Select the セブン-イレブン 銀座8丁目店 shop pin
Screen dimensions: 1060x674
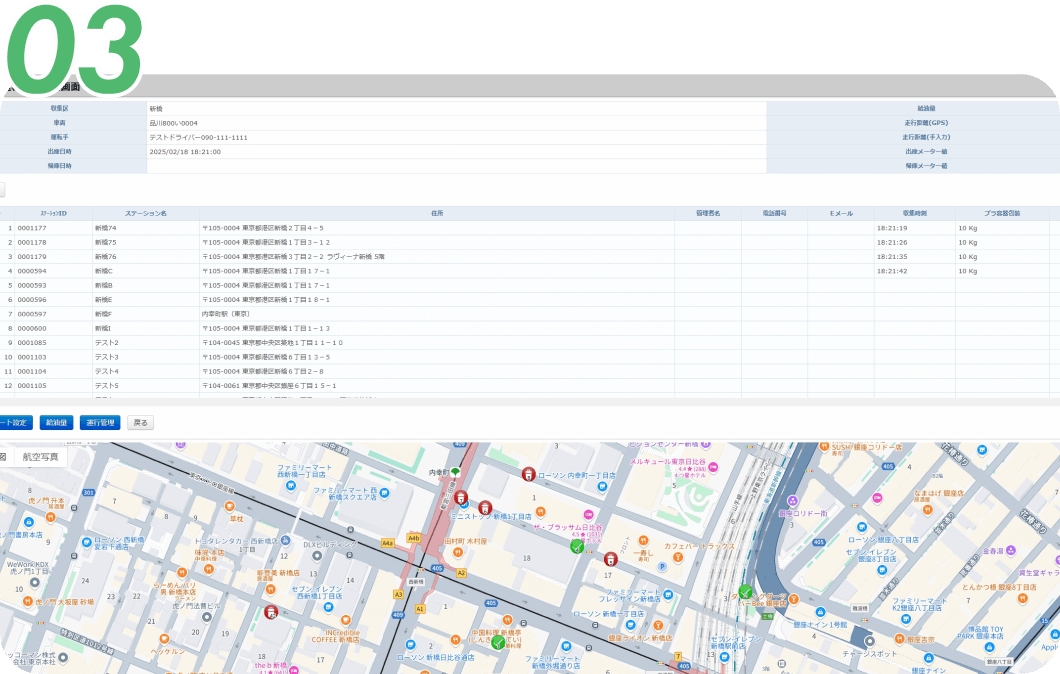882,570
